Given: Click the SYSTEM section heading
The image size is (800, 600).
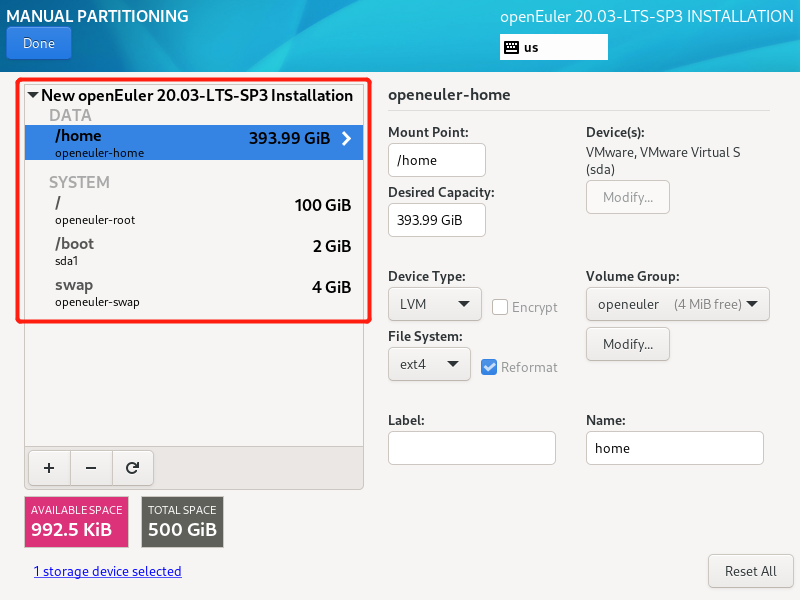Looking at the screenshot, I should [79, 182].
